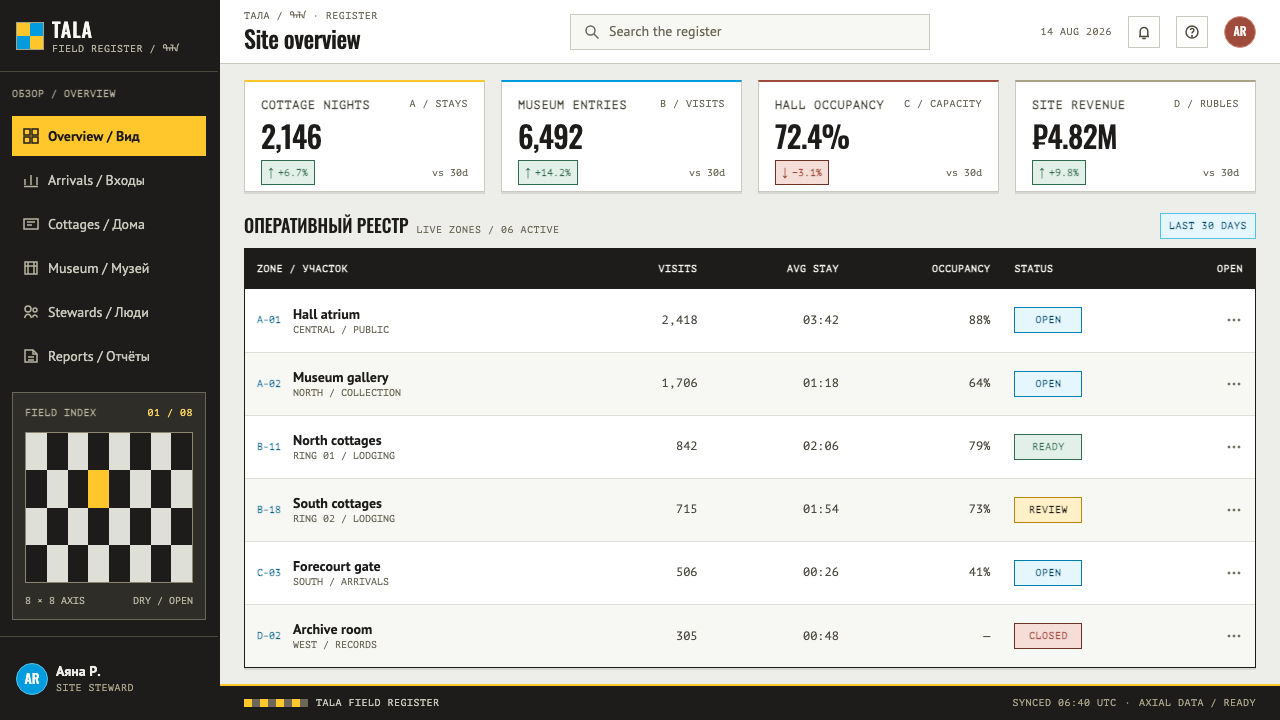
Task: Open Museum / Музей section
Action: (x=109, y=268)
